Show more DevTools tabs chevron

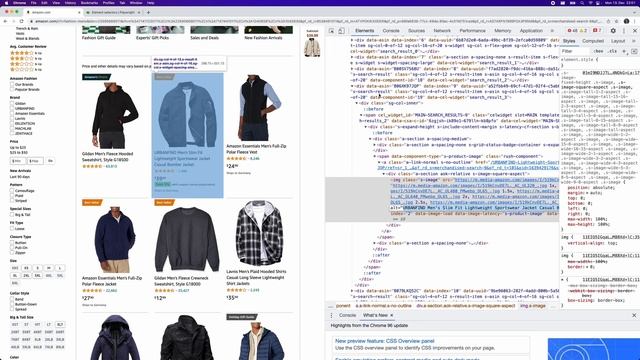tap(552, 31)
